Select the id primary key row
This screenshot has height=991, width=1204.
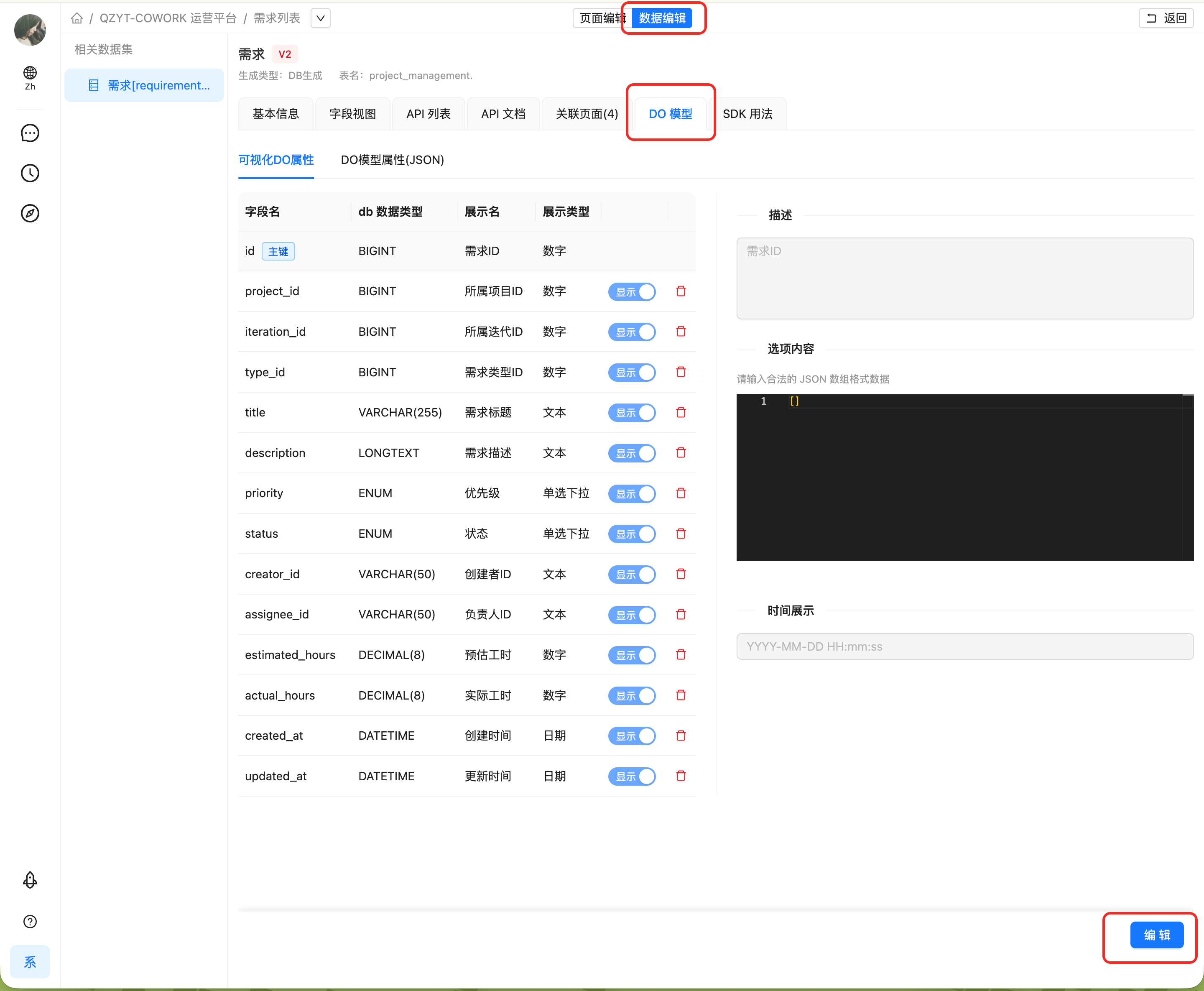pyautogui.click(x=467, y=251)
